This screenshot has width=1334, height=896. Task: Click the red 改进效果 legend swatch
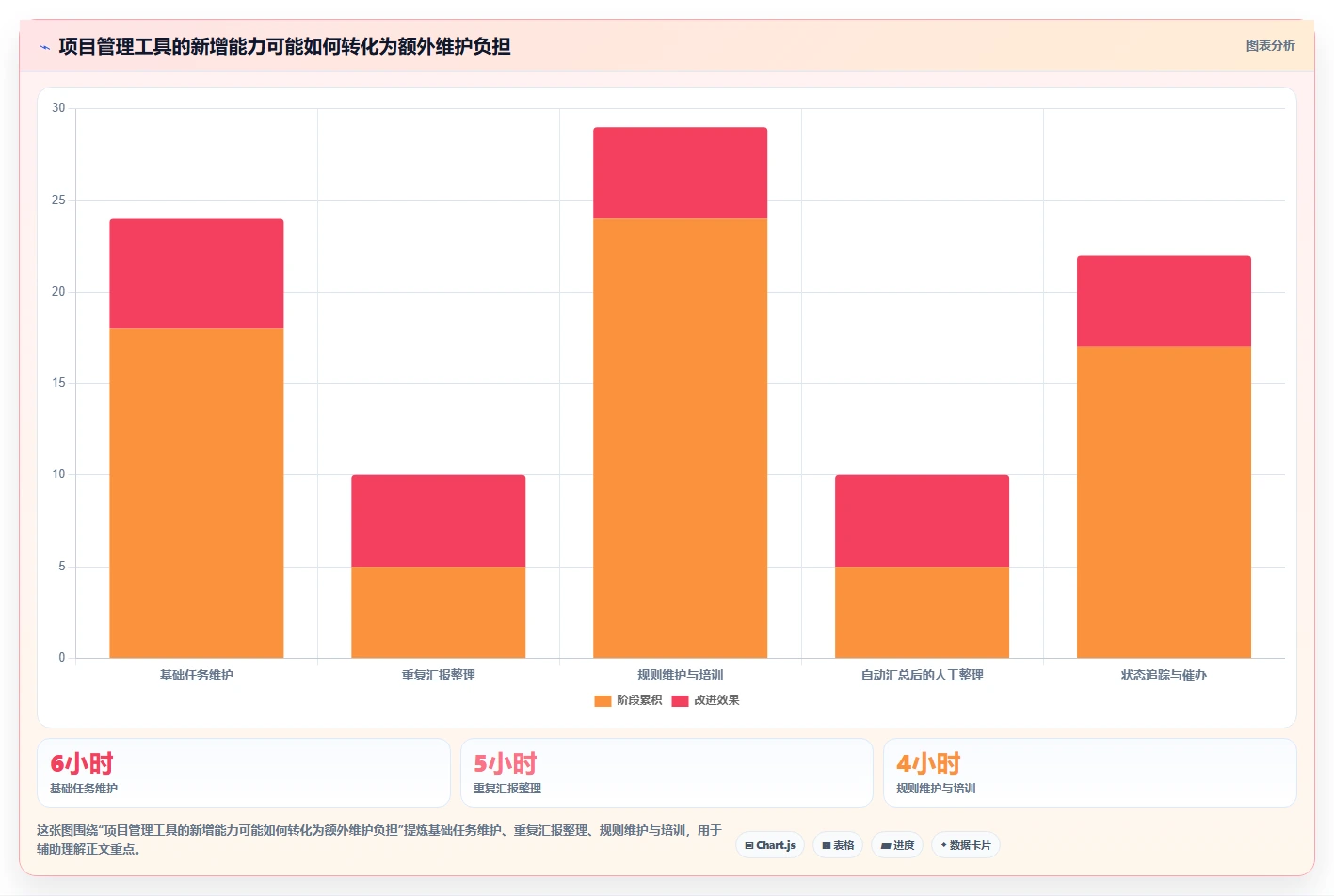pyautogui.click(x=680, y=701)
